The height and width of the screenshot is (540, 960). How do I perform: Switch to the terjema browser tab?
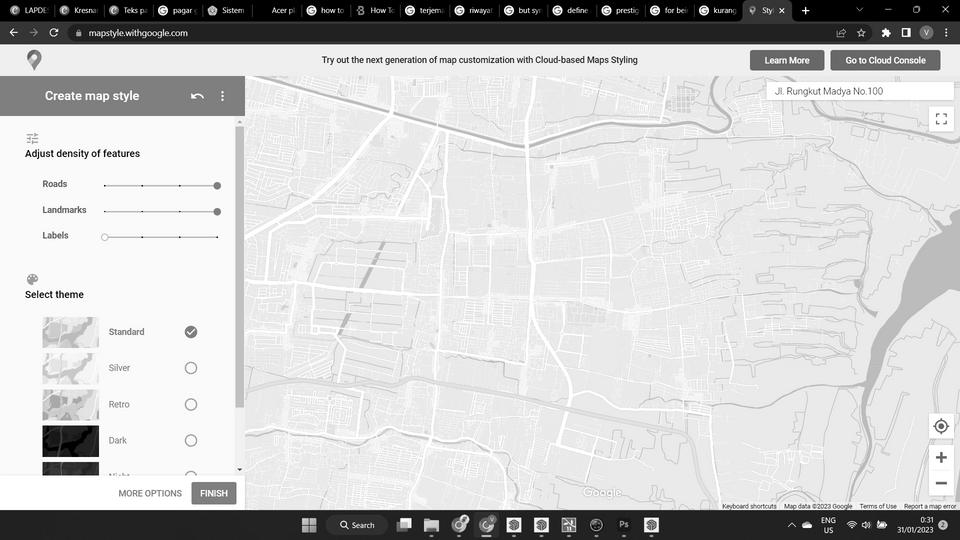coord(424,10)
